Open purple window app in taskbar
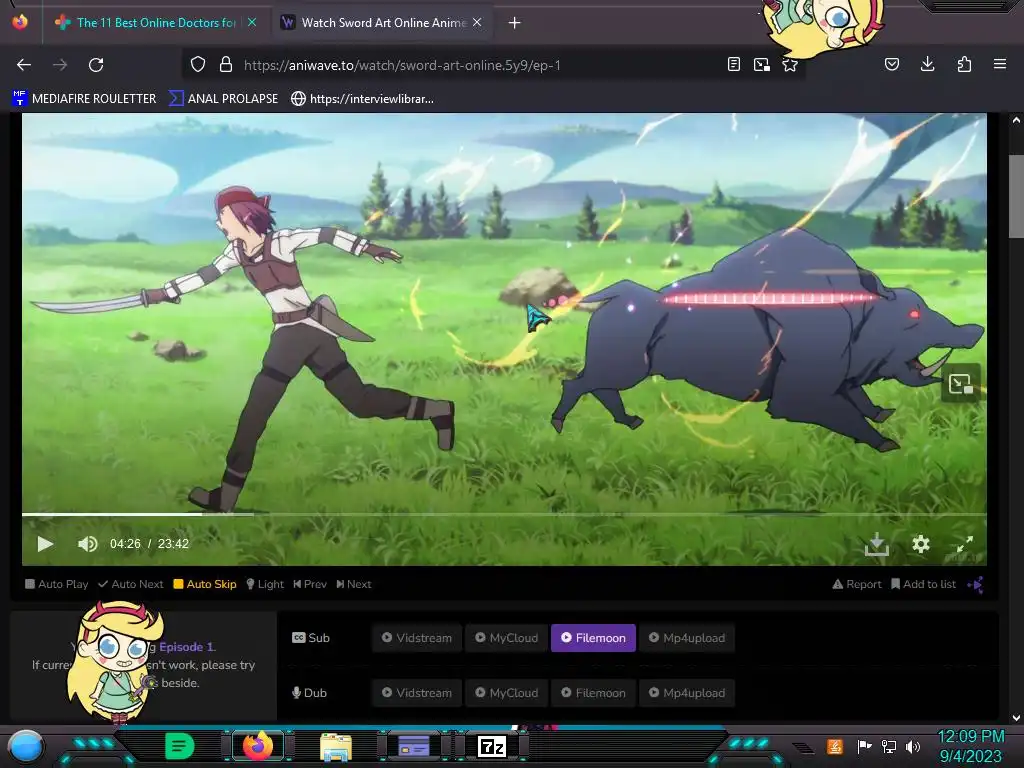Viewport: 1024px width, 768px height. coord(413,746)
